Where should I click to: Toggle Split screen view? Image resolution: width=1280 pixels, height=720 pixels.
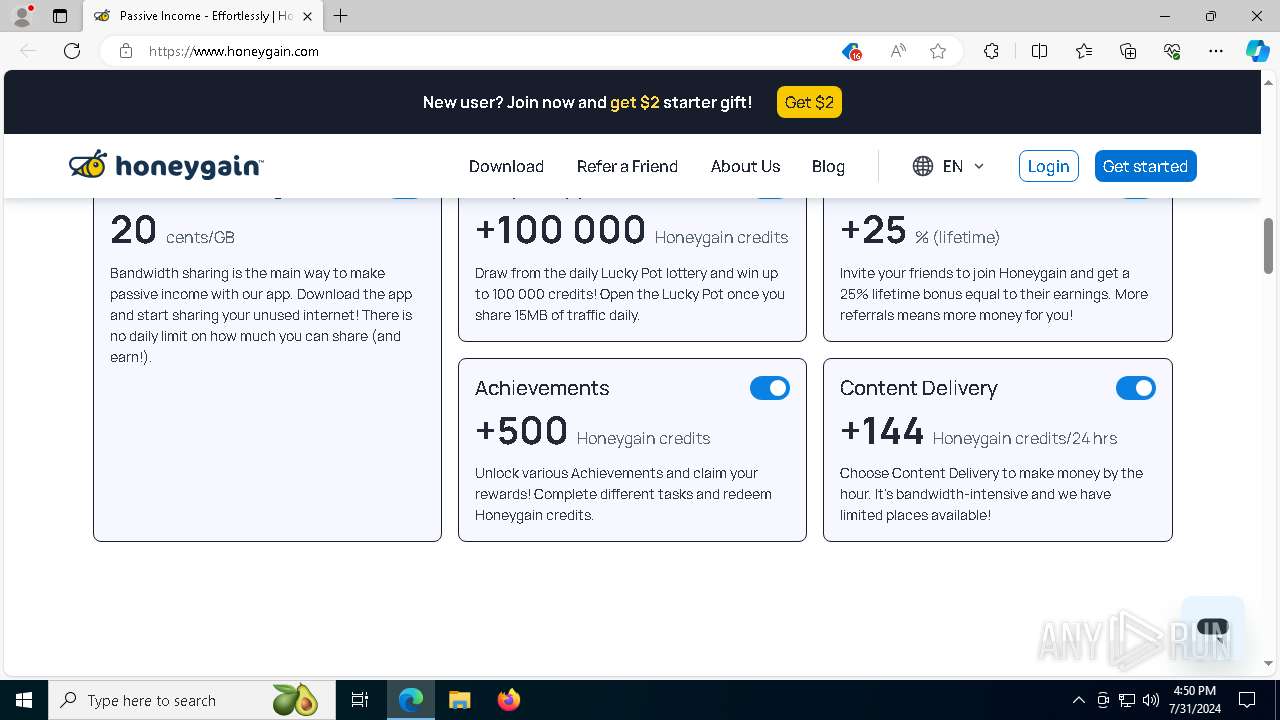tap(1039, 51)
